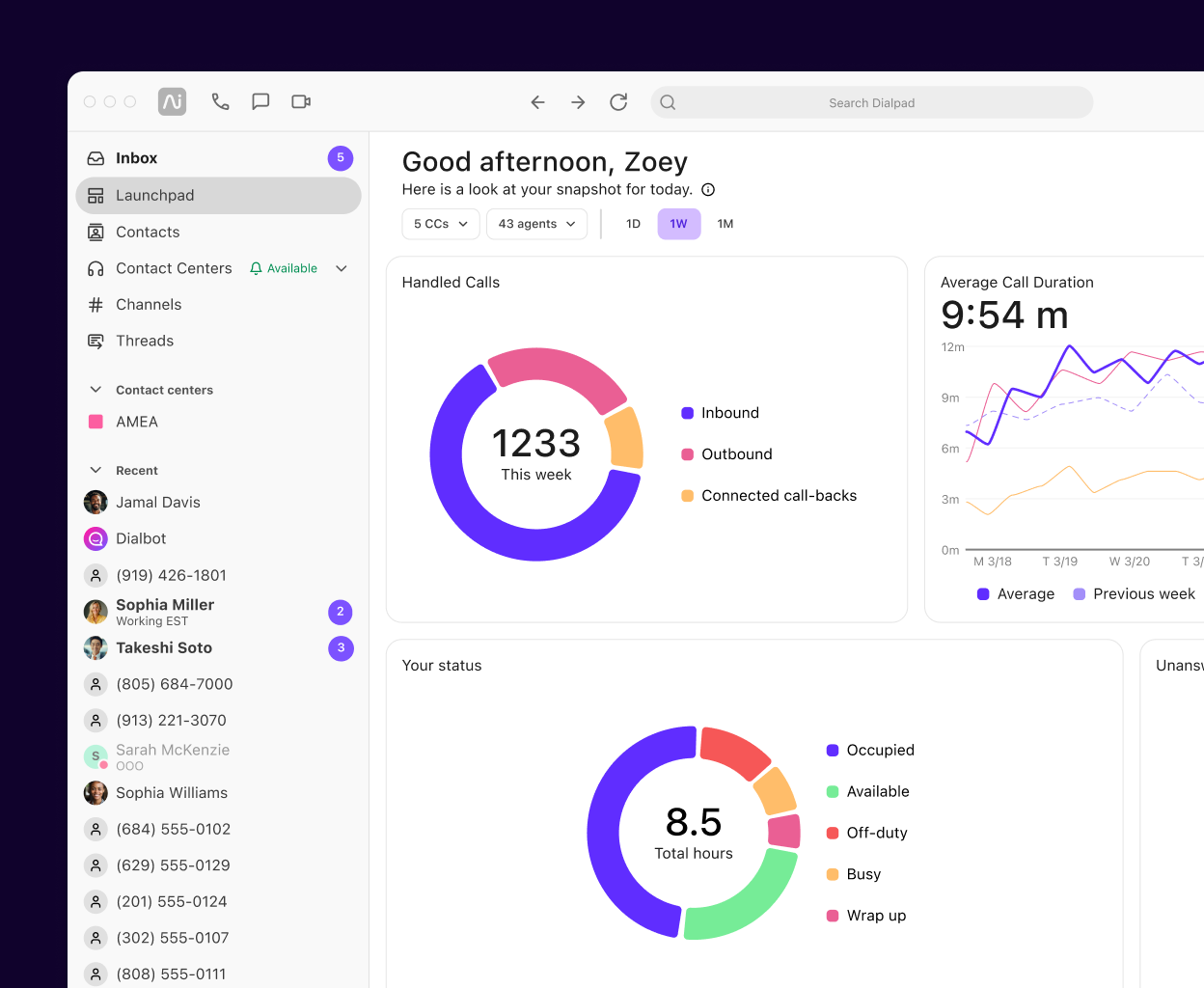
Task: Select the 1D time filter
Action: click(633, 223)
